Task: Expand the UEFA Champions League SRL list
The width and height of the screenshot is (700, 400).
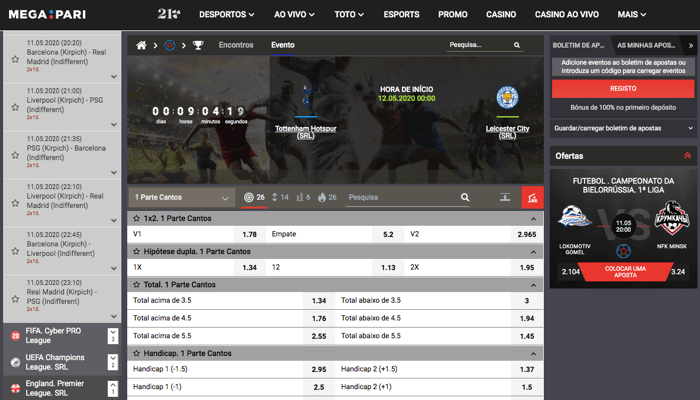Action: coord(113,362)
